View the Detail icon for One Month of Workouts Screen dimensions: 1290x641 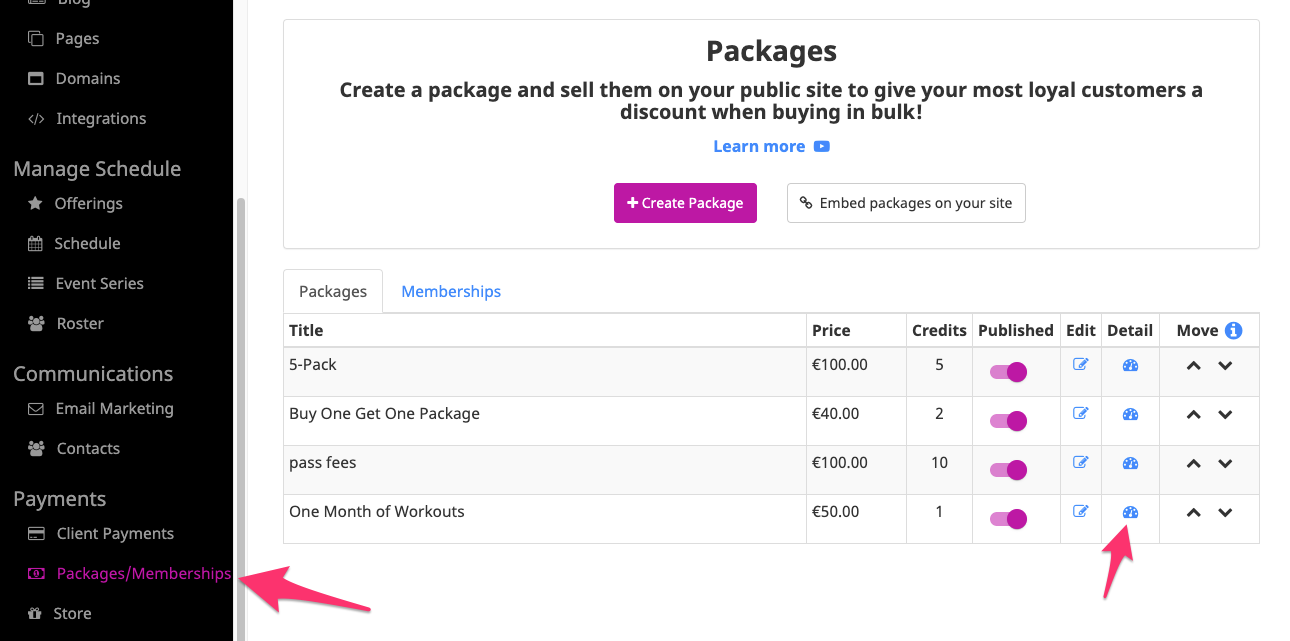tap(1129, 512)
